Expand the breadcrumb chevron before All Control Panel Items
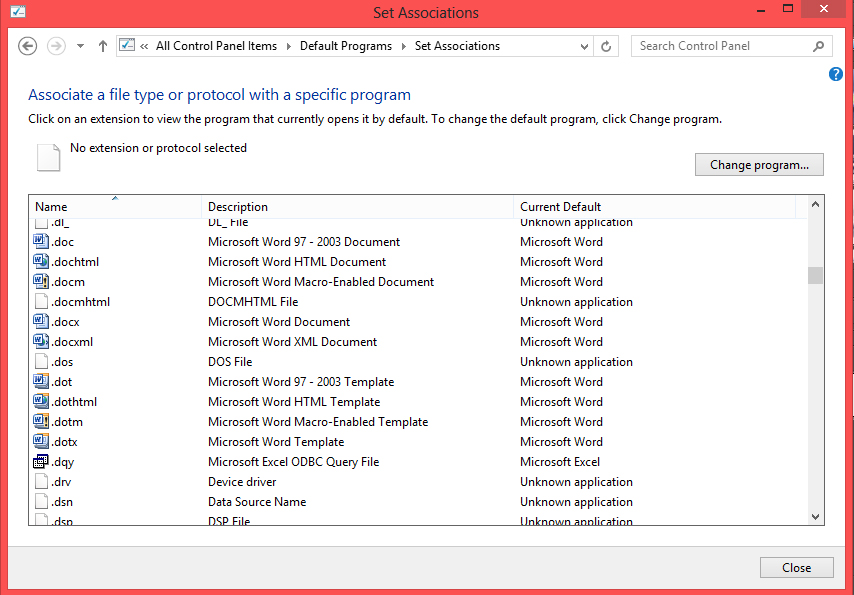The height and width of the screenshot is (595, 854). tap(145, 46)
